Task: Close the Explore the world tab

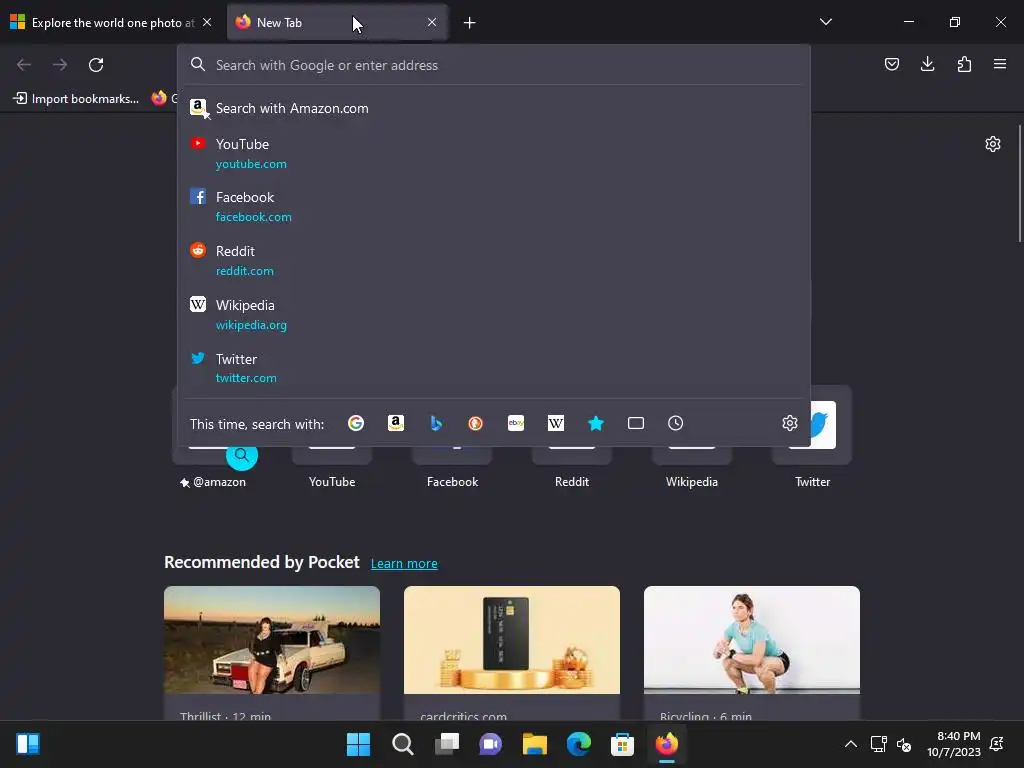Action: [x=207, y=22]
